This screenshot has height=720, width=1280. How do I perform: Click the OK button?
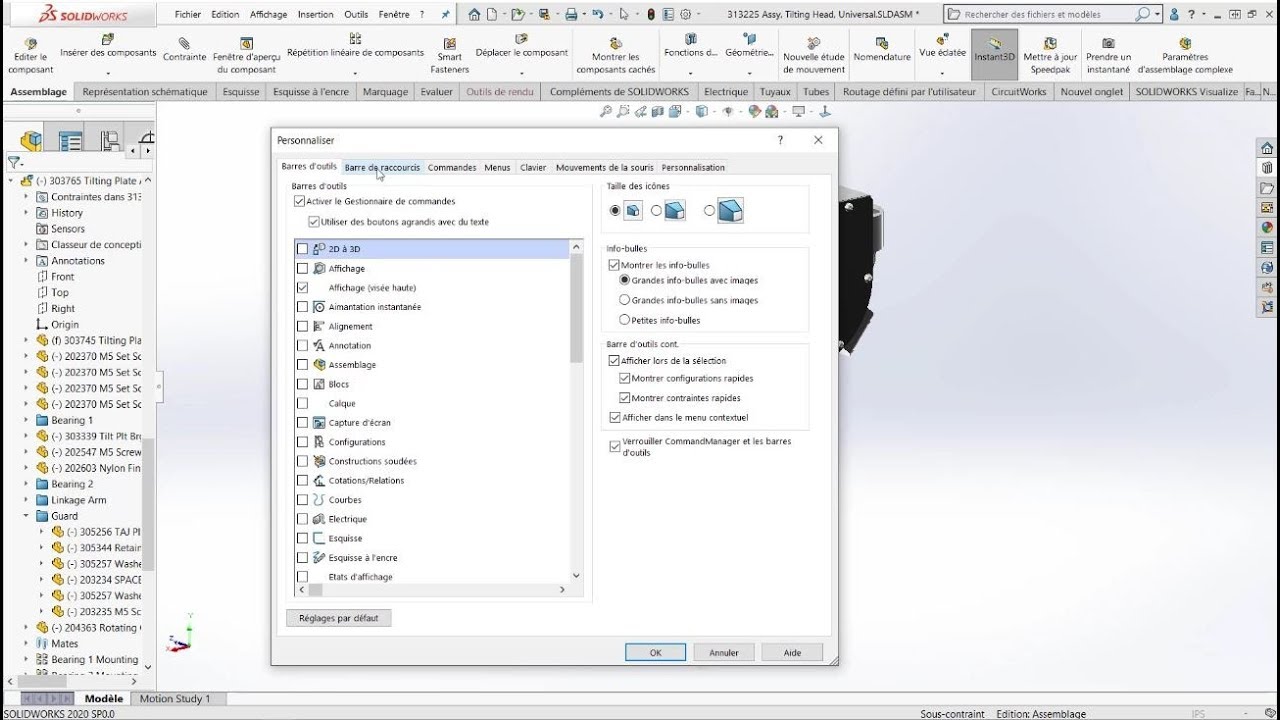[x=655, y=652]
